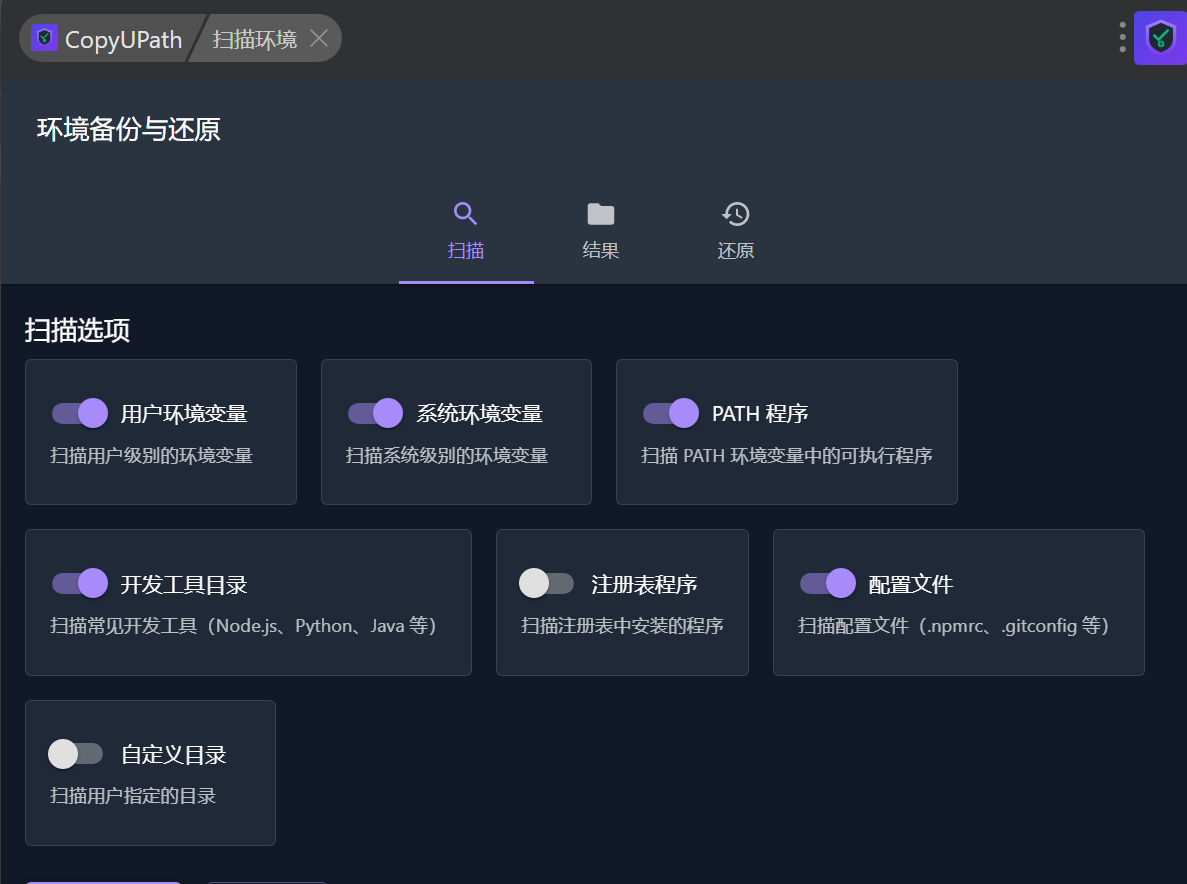
Task: Close the 扫描环境 tab with X
Action: [319, 39]
